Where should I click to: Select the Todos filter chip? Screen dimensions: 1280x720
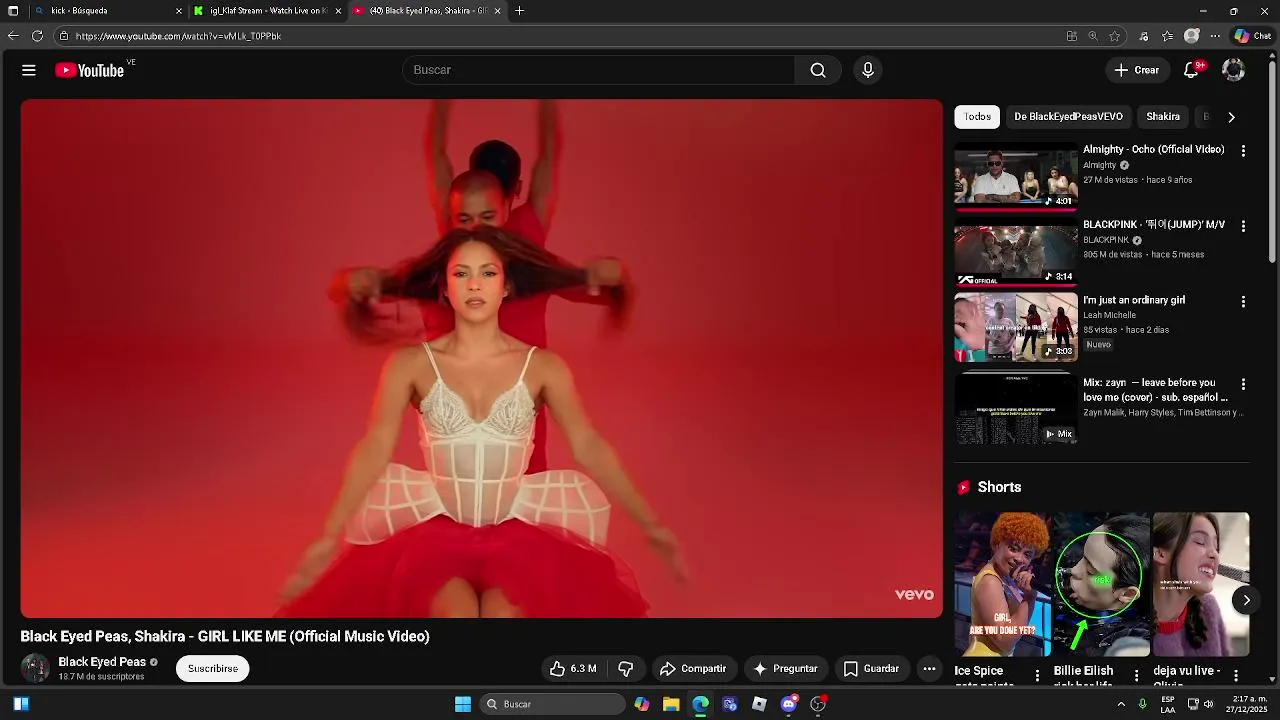(977, 117)
